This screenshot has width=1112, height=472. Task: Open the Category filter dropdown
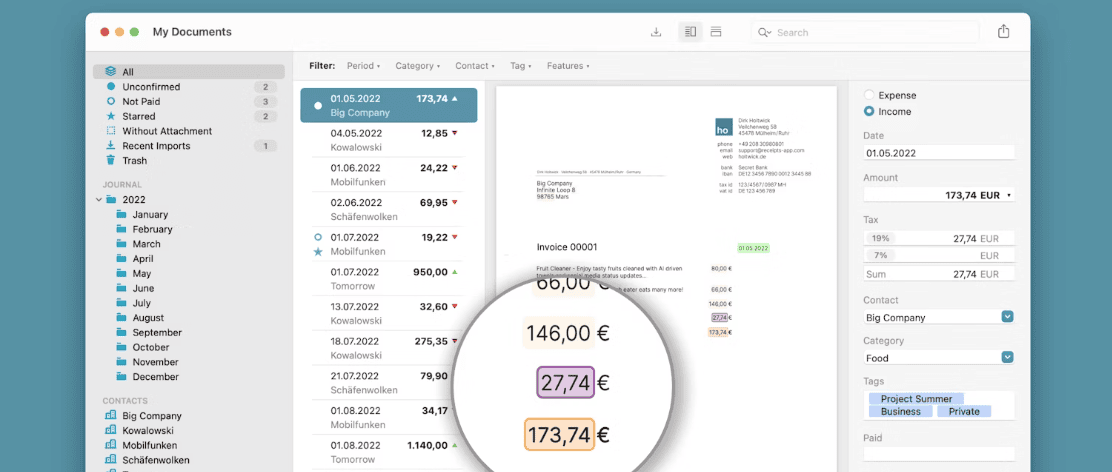point(417,66)
